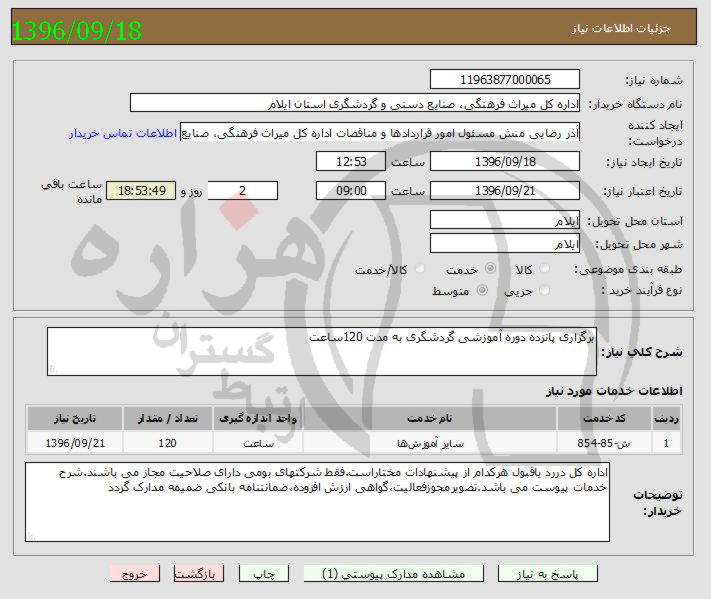Select the کالا/خدمت radio button
The image size is (711, 599).
point(420,268)
